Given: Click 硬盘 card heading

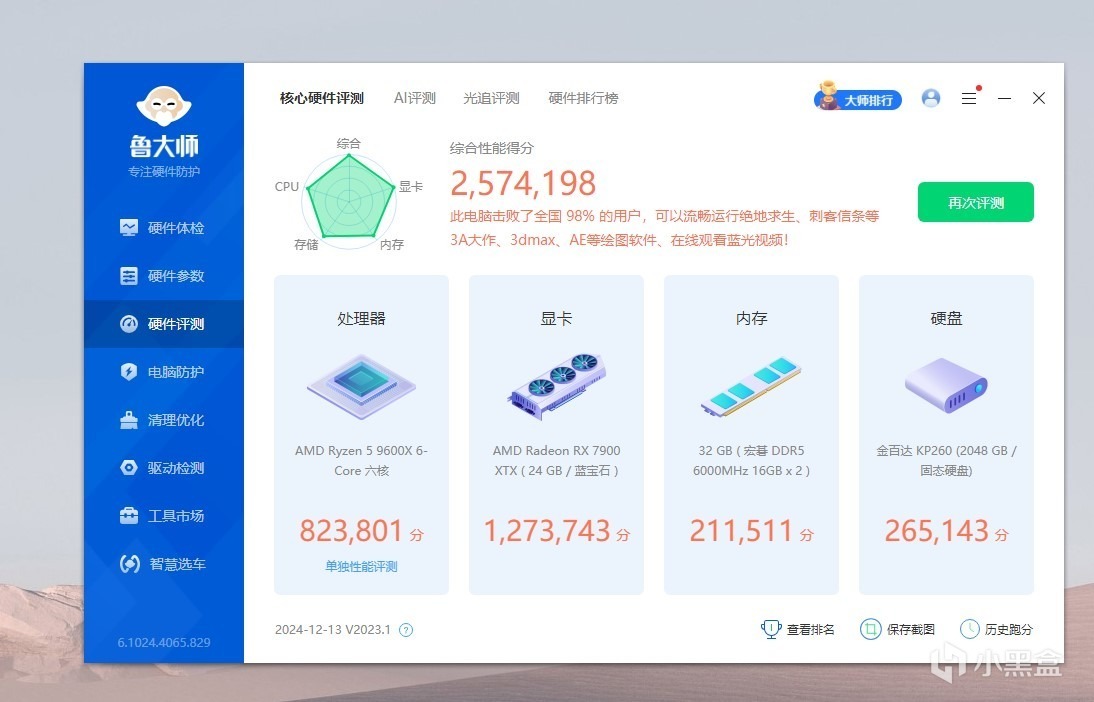Looking at the screenshot, I should pos(946,319).
